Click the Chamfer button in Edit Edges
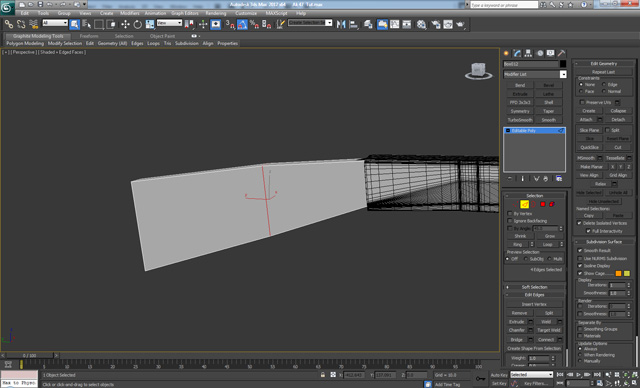Screen dimensions: 640x388 [517, 330]
